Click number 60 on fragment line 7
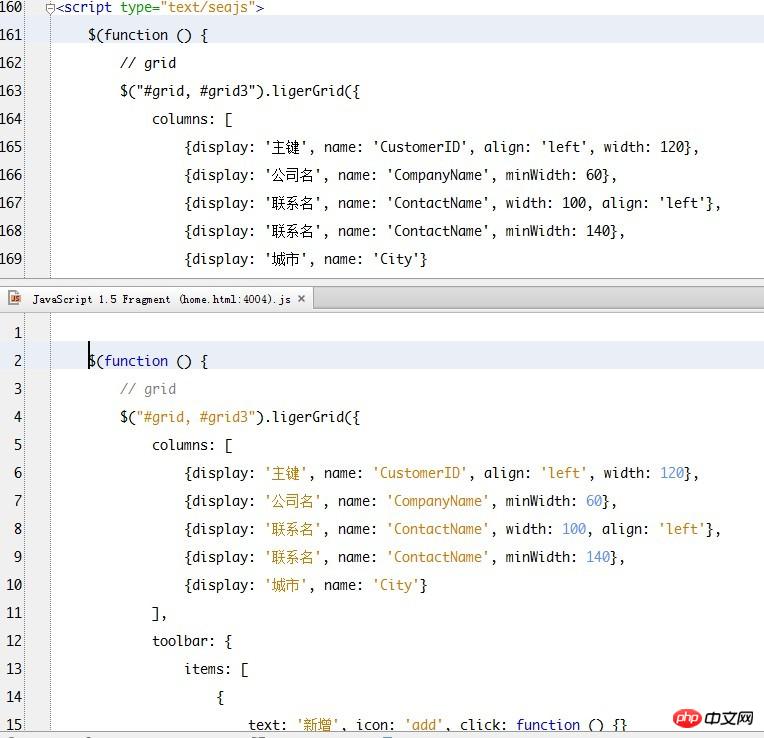The width and height of the screenshot is (764, 738). click(x=593, y=501)
